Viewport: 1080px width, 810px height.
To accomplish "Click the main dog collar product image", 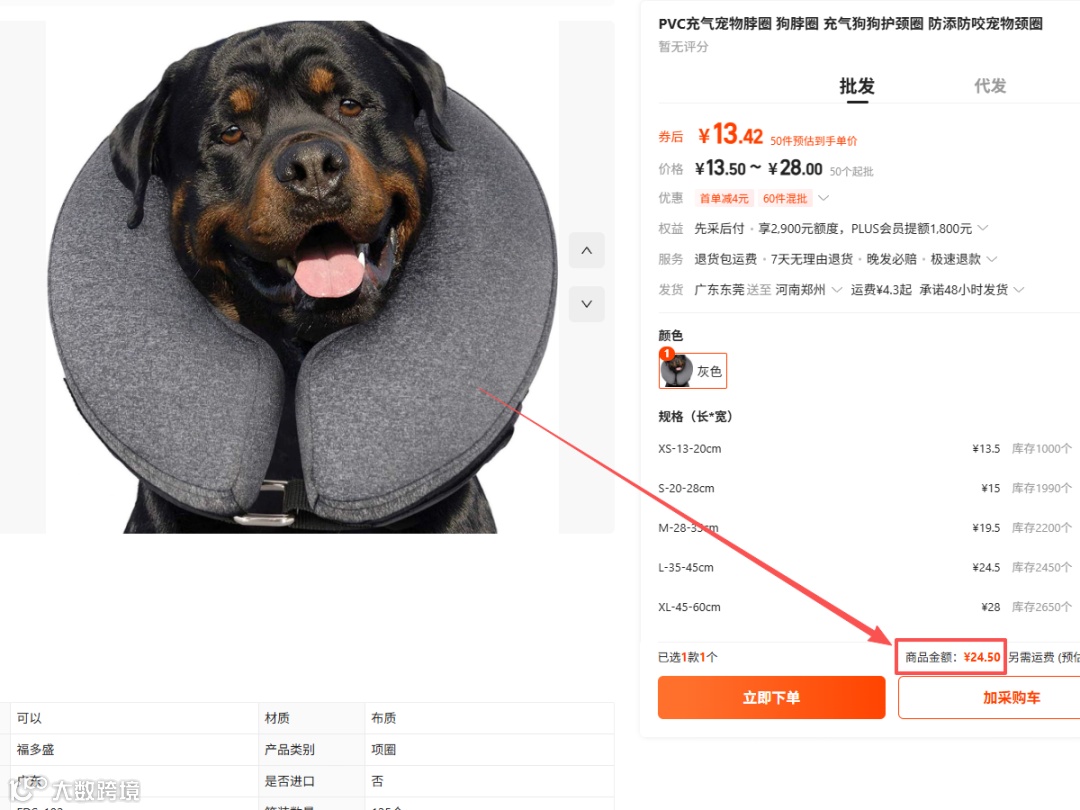I will (302, 277).
